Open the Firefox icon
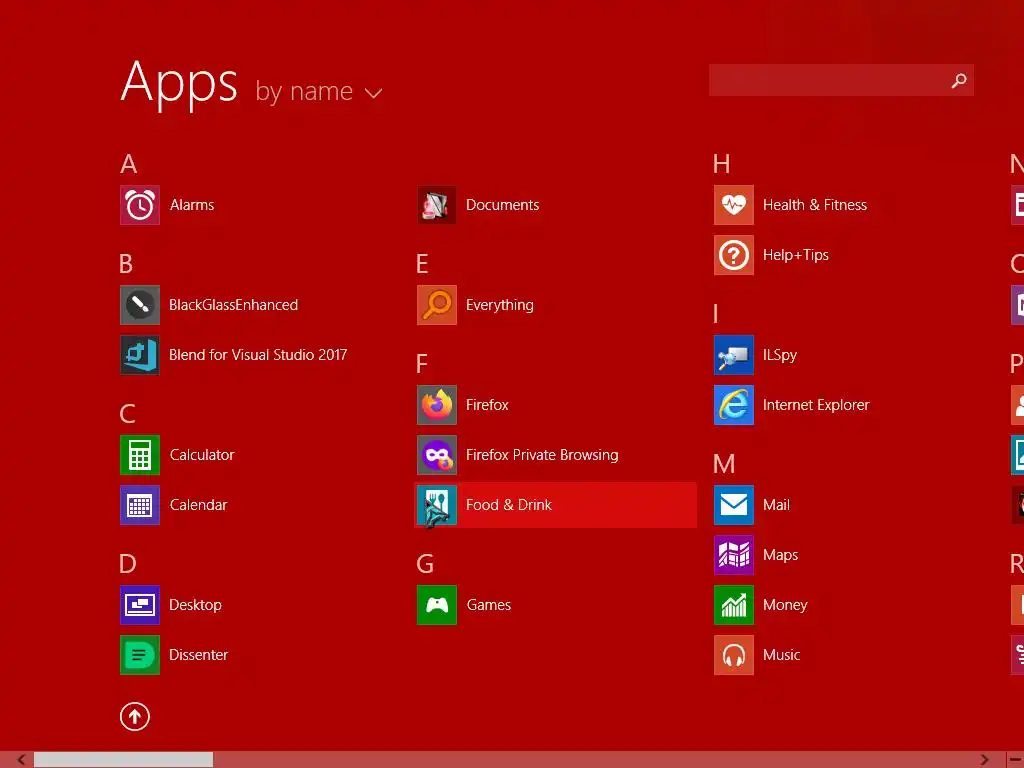 tap(437, 405)
